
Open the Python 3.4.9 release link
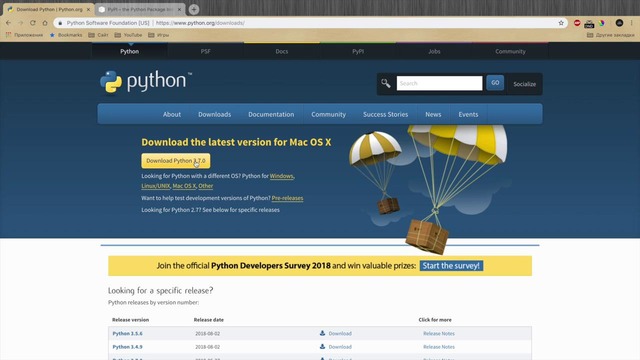point(127,347)
